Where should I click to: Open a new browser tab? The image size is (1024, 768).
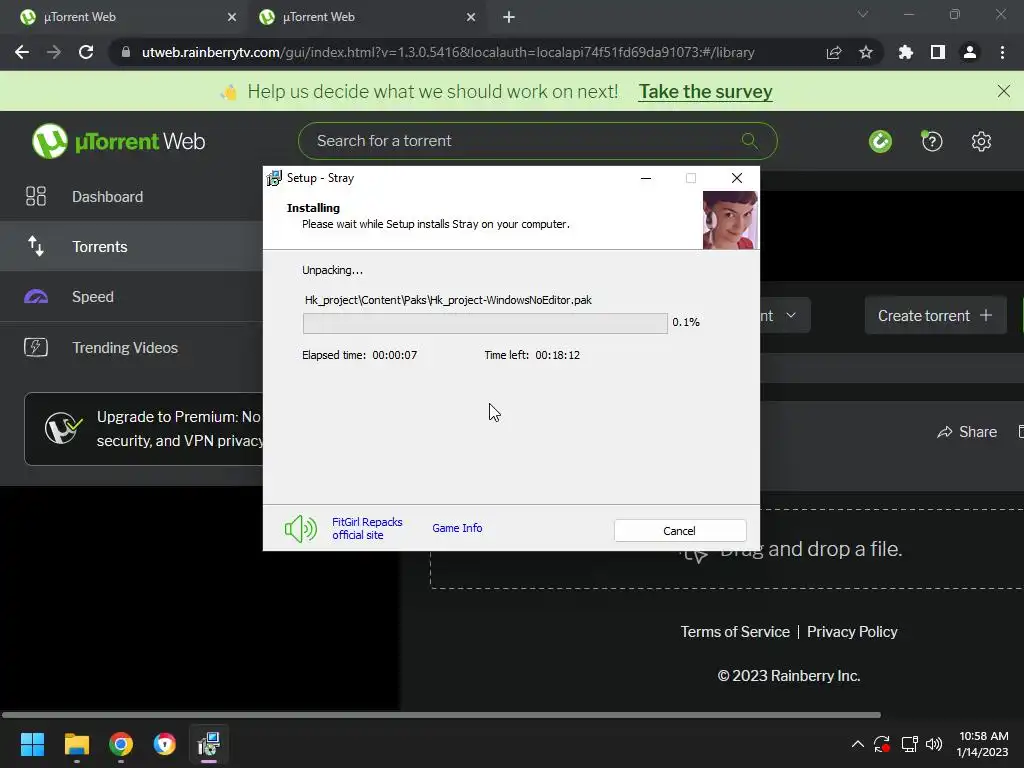pyautogui.click(x=509, y=17)
